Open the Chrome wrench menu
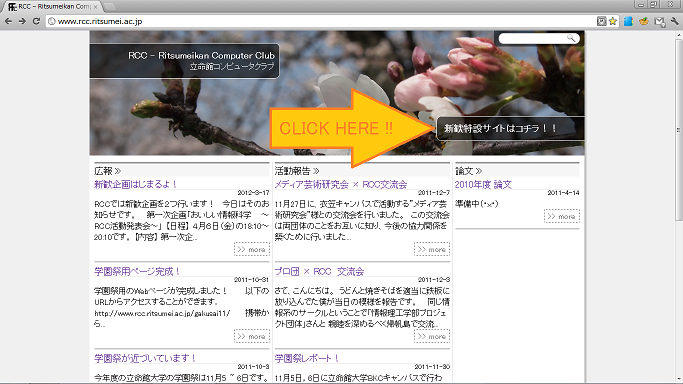This screenshot has height=384, width=683. [675, 21]
